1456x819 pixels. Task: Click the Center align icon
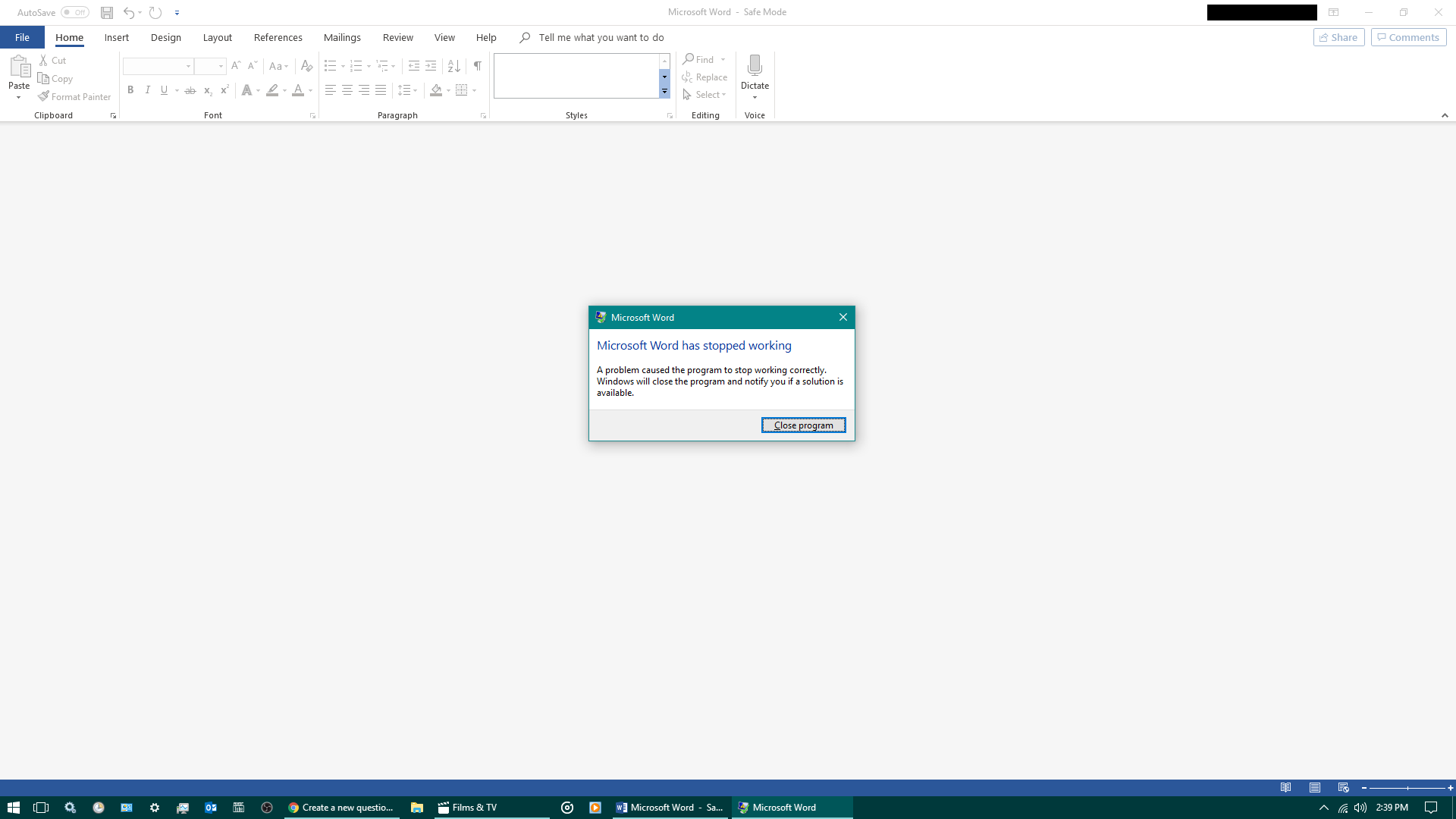347,90
